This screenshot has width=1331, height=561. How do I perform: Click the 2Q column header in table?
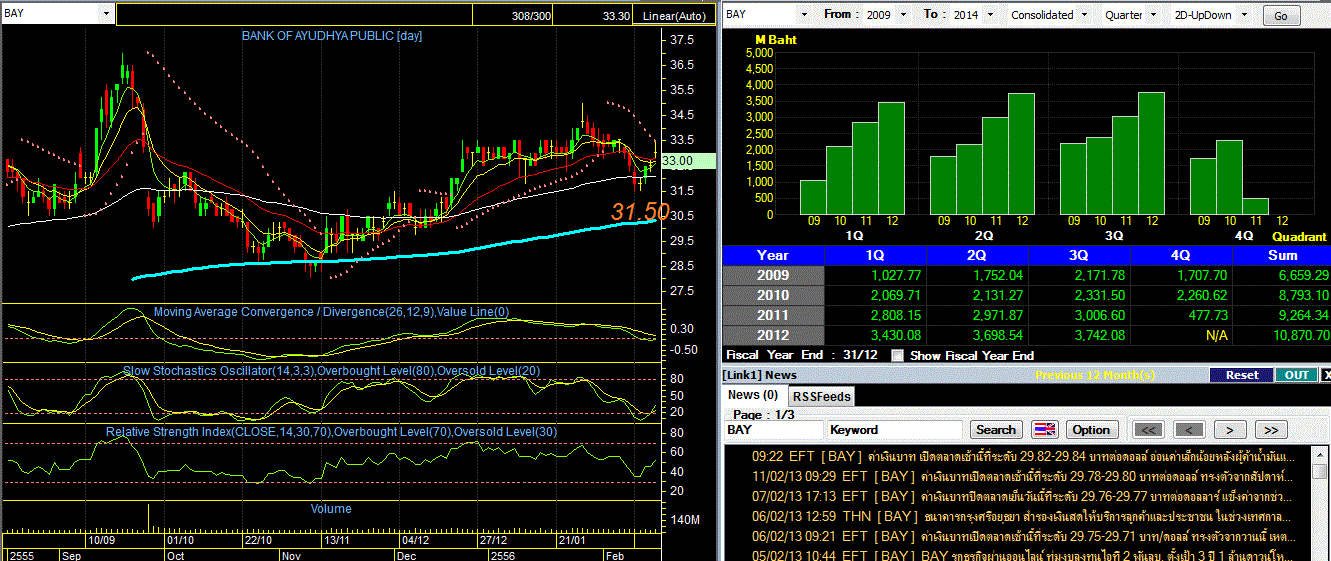click(x=978, y=255)
